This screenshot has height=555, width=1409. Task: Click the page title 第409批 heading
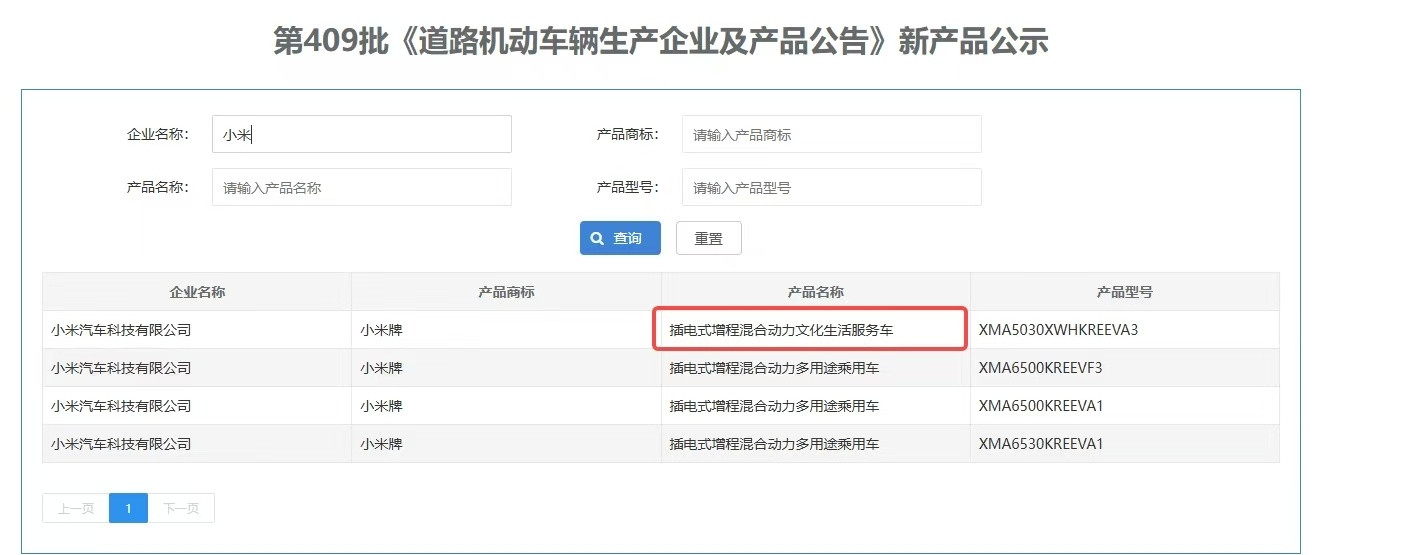click(661, 42)
